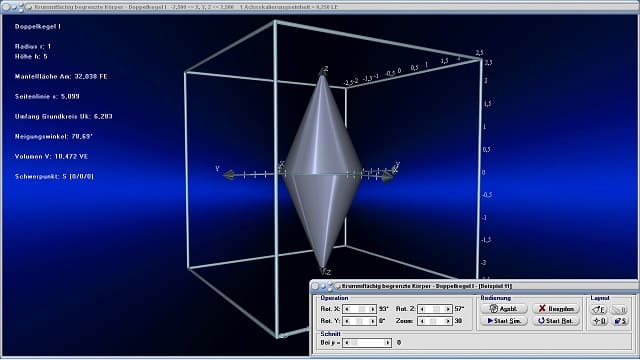Click the Schwerpunkt: S (0/0/0) text
The height and width of the screenshot is (360, 640).
54,176
